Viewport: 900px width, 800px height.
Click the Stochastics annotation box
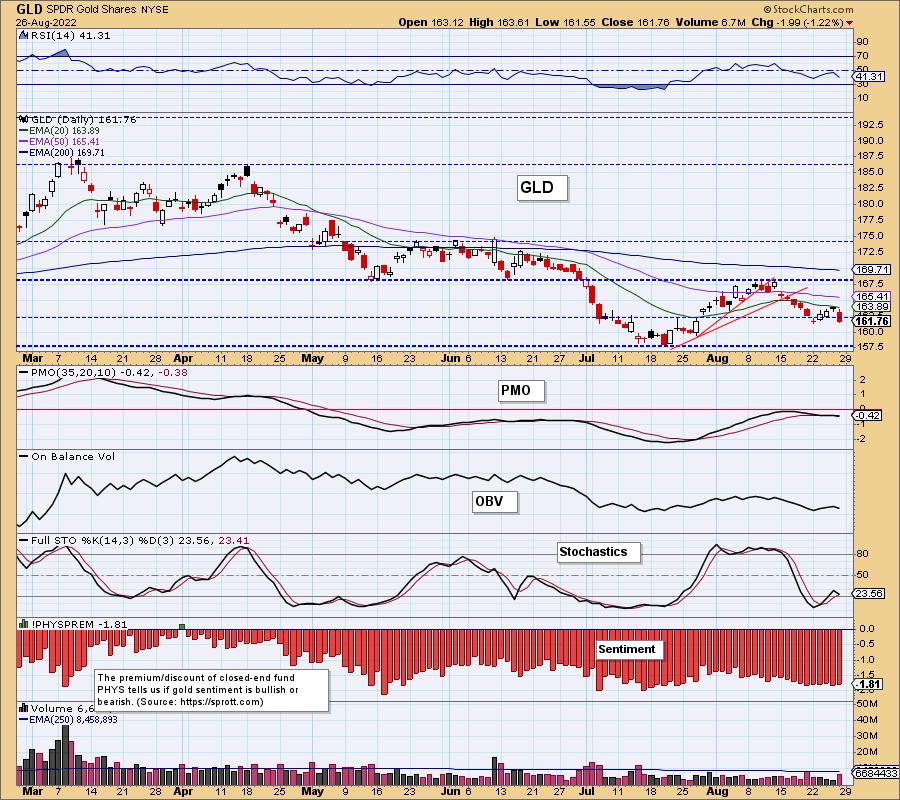coord(599,552)
